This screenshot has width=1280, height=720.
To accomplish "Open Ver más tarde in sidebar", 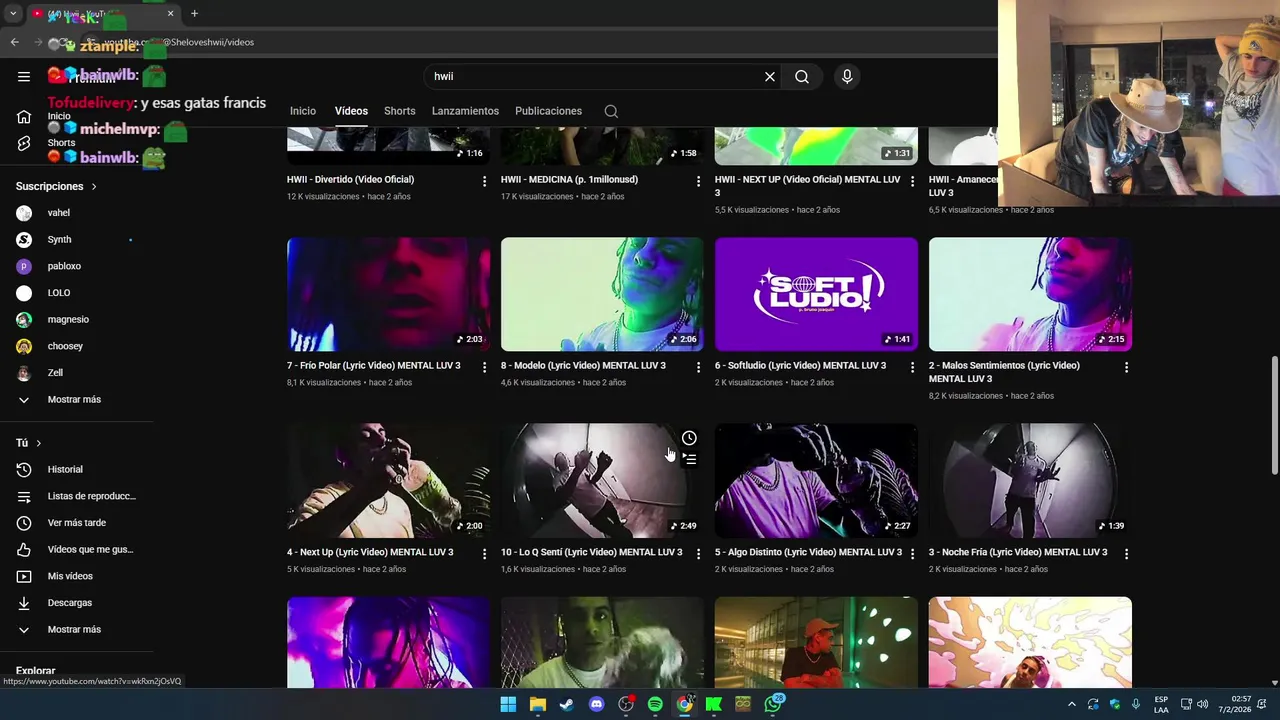I will pos(77,523).
